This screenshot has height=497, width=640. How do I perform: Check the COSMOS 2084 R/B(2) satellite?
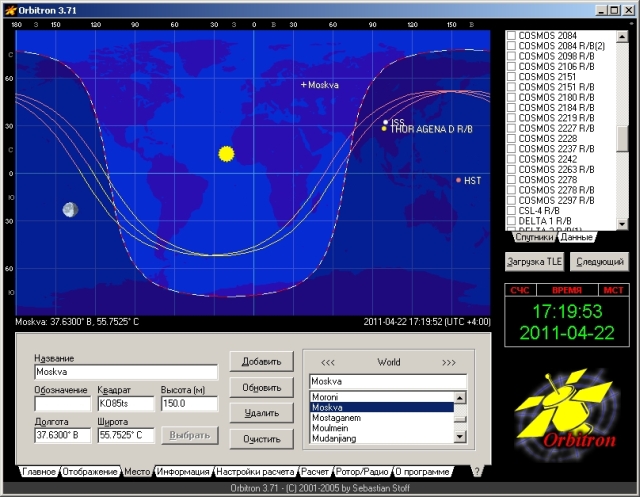pyautogui.click(x=511, y=46)
